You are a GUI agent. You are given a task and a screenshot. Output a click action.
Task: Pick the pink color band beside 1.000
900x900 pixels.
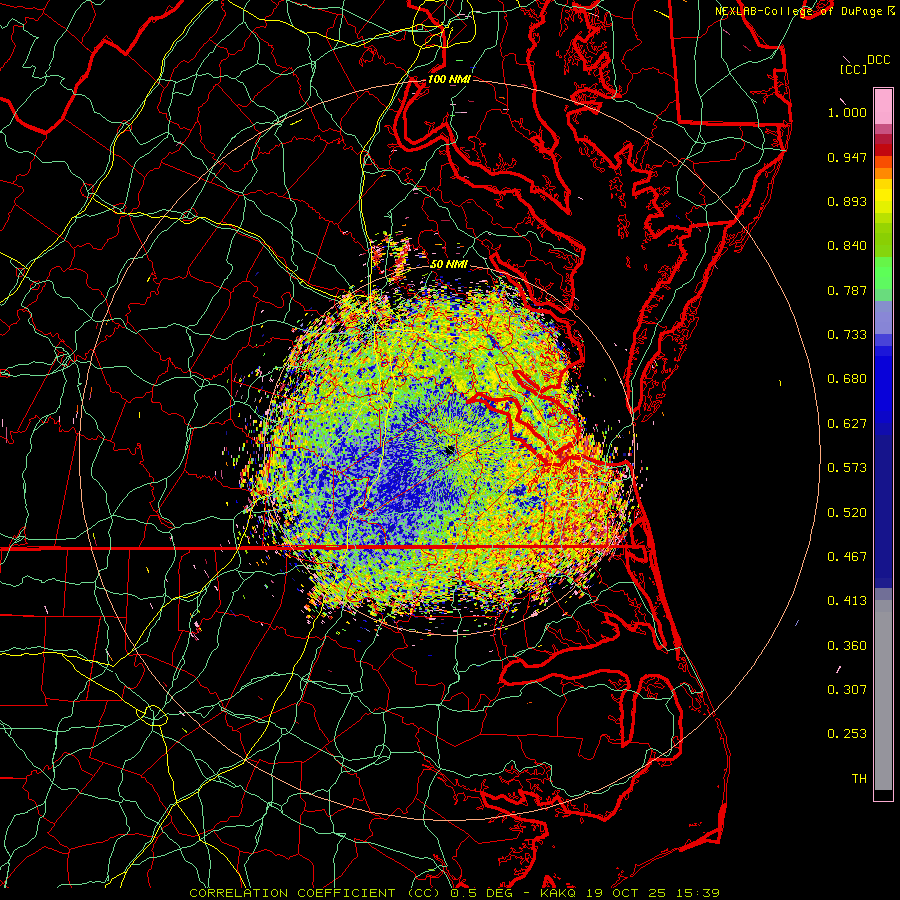[x=883, y=107]
